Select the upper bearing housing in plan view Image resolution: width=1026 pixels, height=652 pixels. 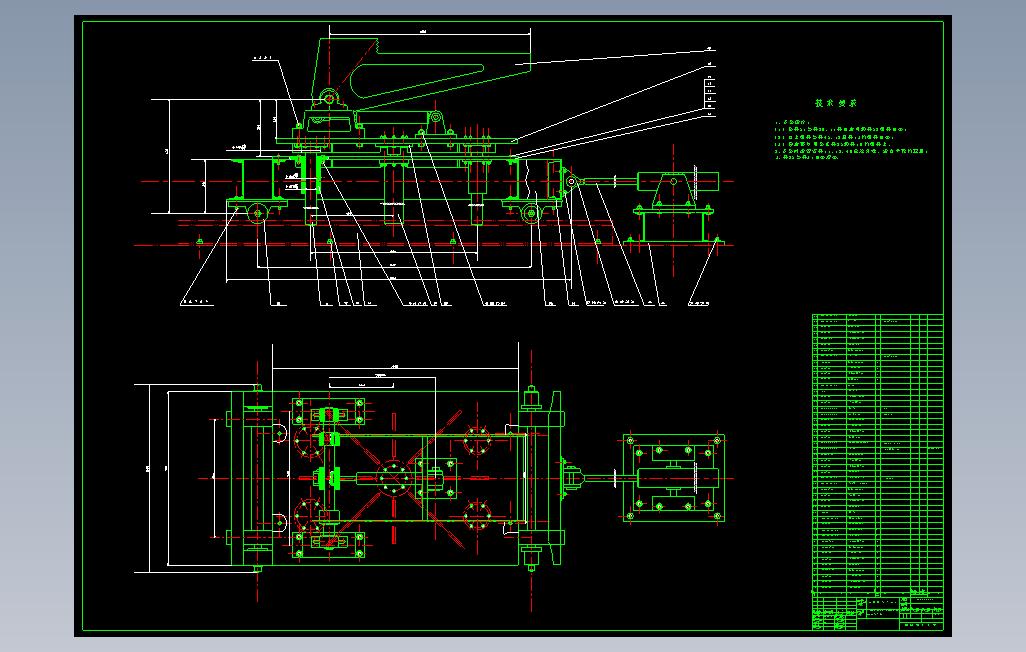pos(328,415)
